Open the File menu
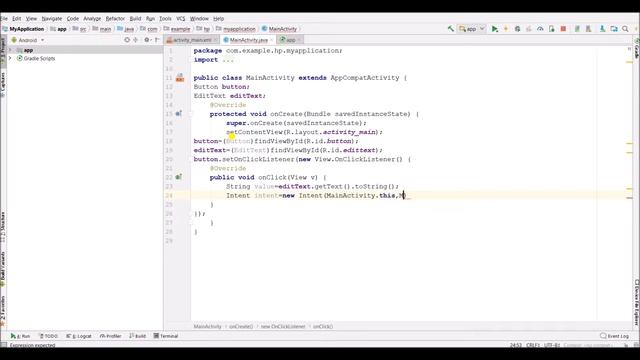The height and width of the screenshot is (360, 640). click(4, 18)
